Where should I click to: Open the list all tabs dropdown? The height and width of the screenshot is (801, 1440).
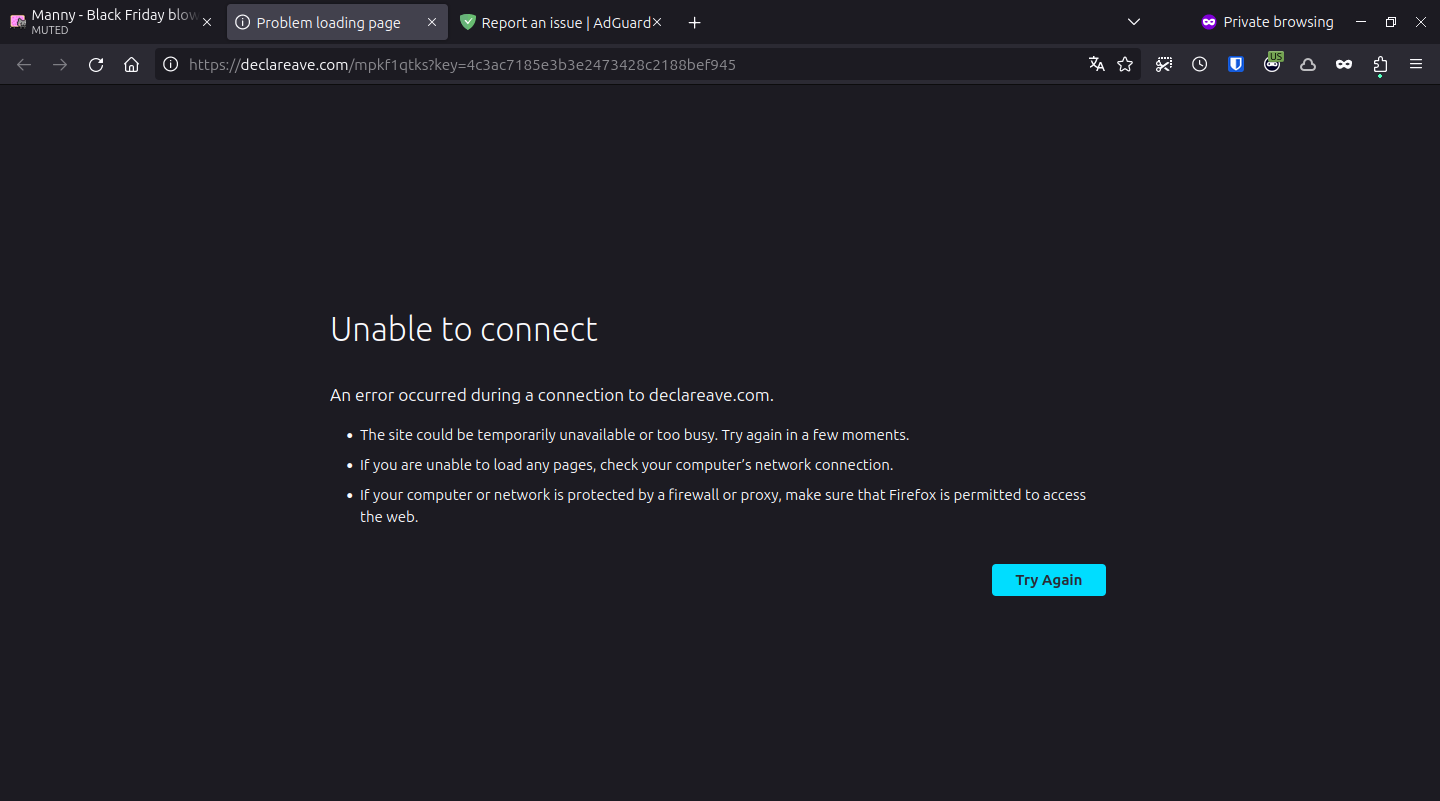pyautogui.click(x=1133, y=21)
